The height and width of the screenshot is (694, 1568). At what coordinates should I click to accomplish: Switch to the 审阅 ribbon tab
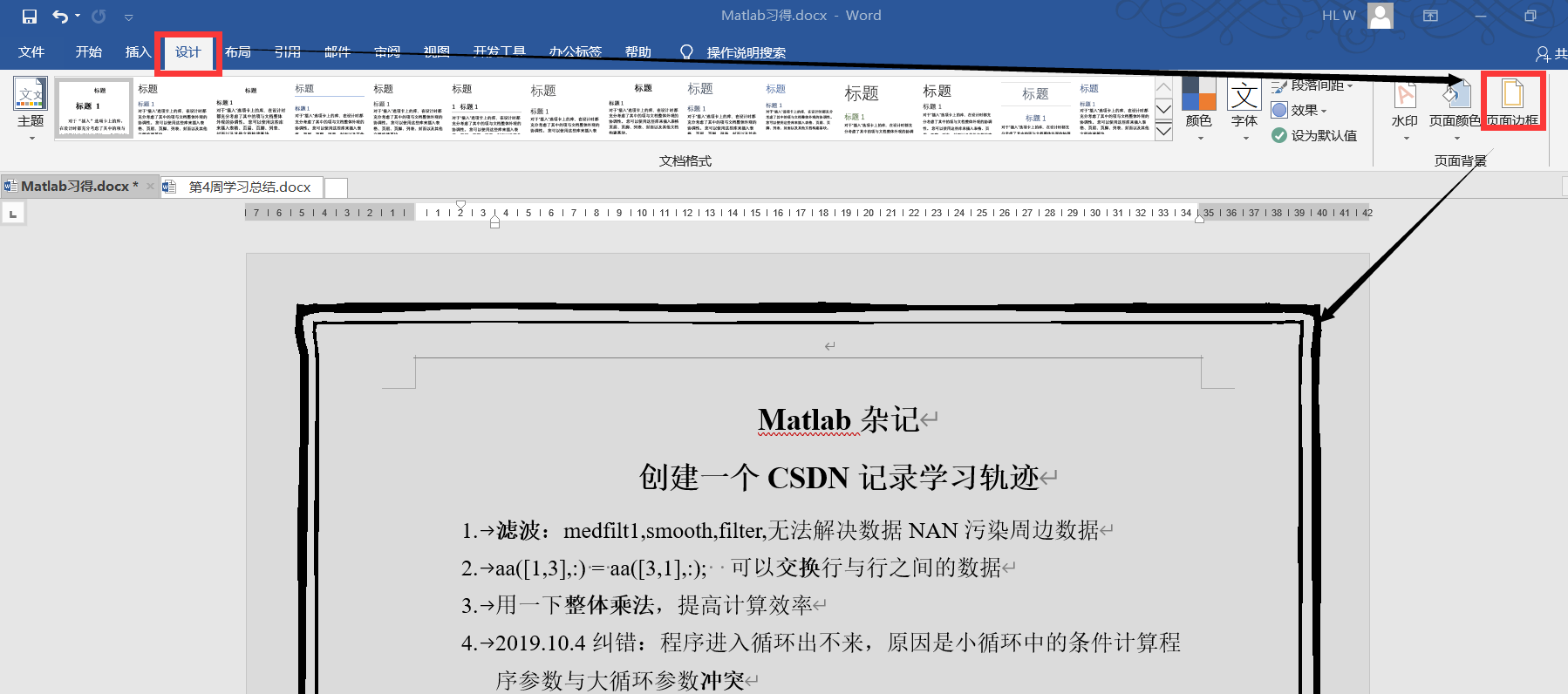coord(387,52)
